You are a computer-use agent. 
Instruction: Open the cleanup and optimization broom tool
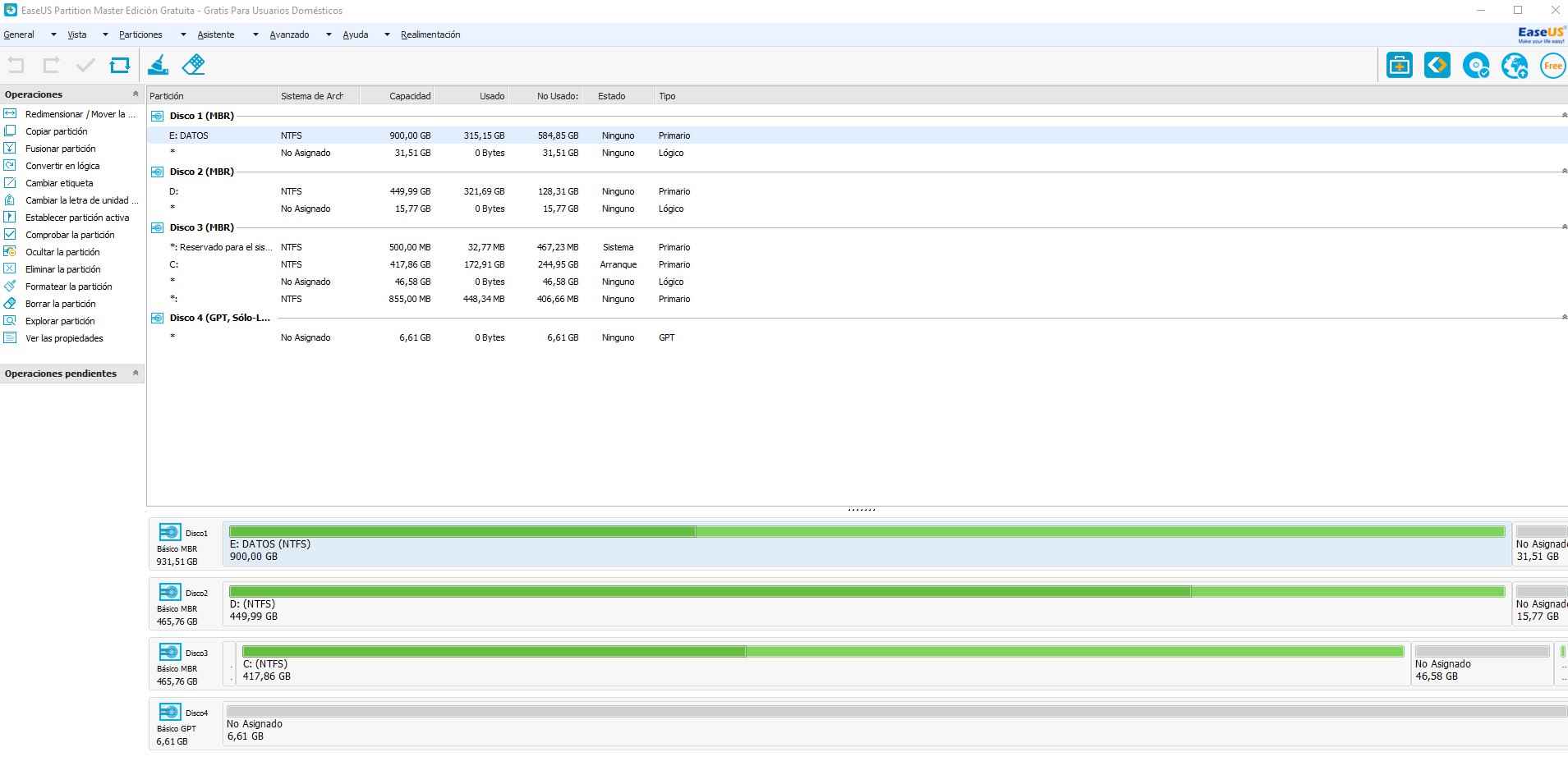tap(158, 65)
